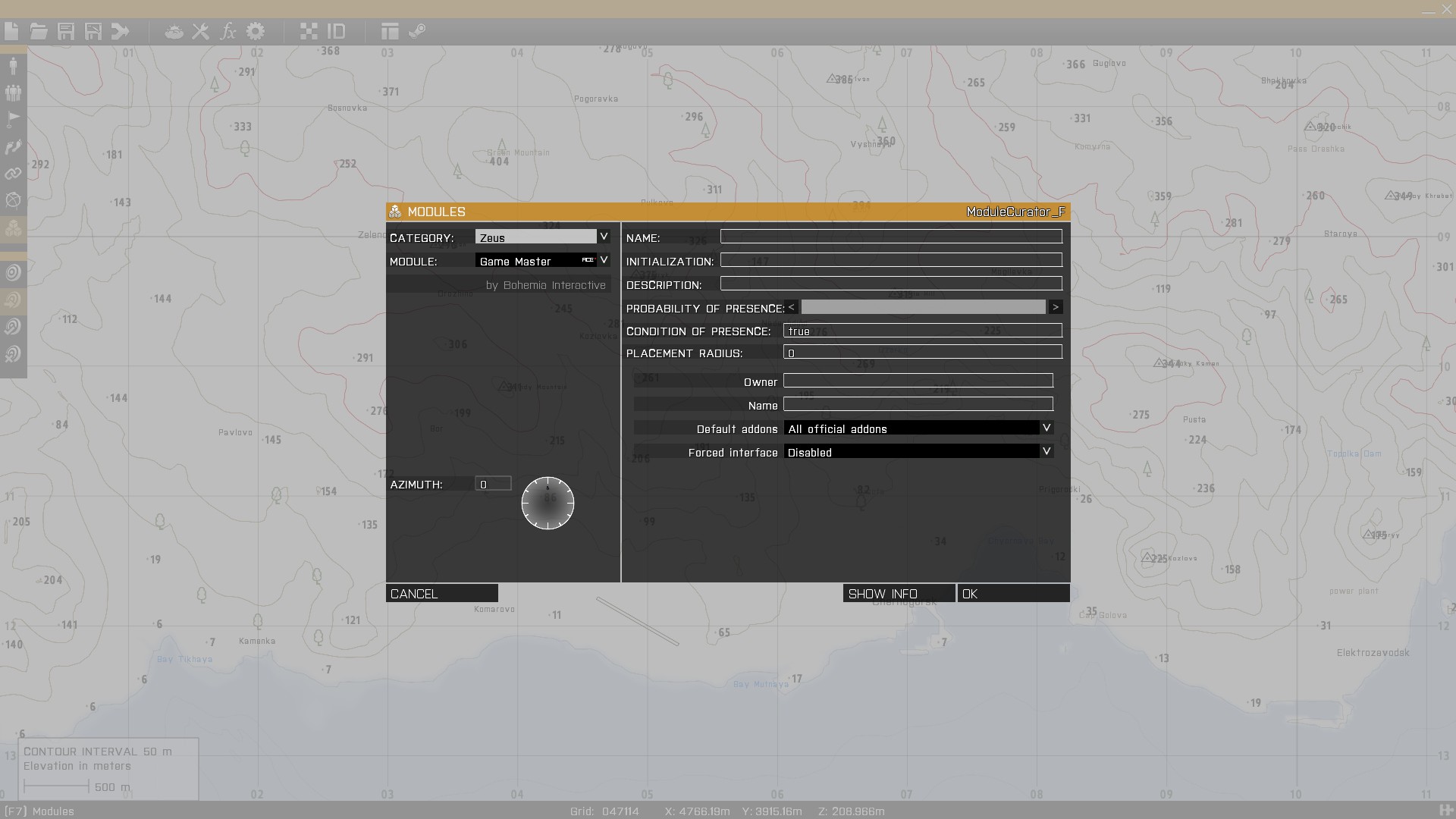This screenshot has height=819, width=1456.
Task: Expand the Category Zeus dropdown
Action: (x=604, y=237)
